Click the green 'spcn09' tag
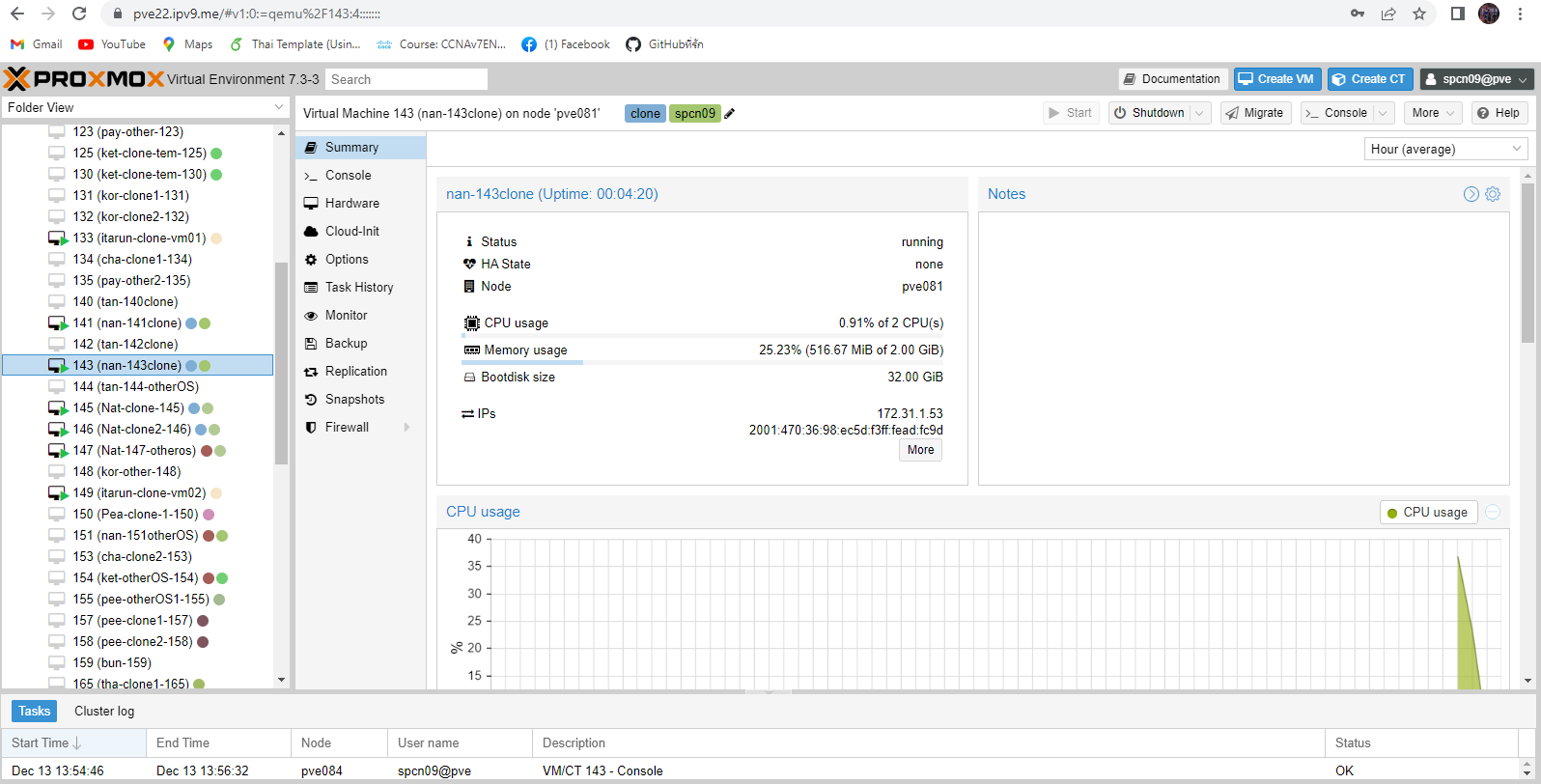1541x784 pixels. 695,114
